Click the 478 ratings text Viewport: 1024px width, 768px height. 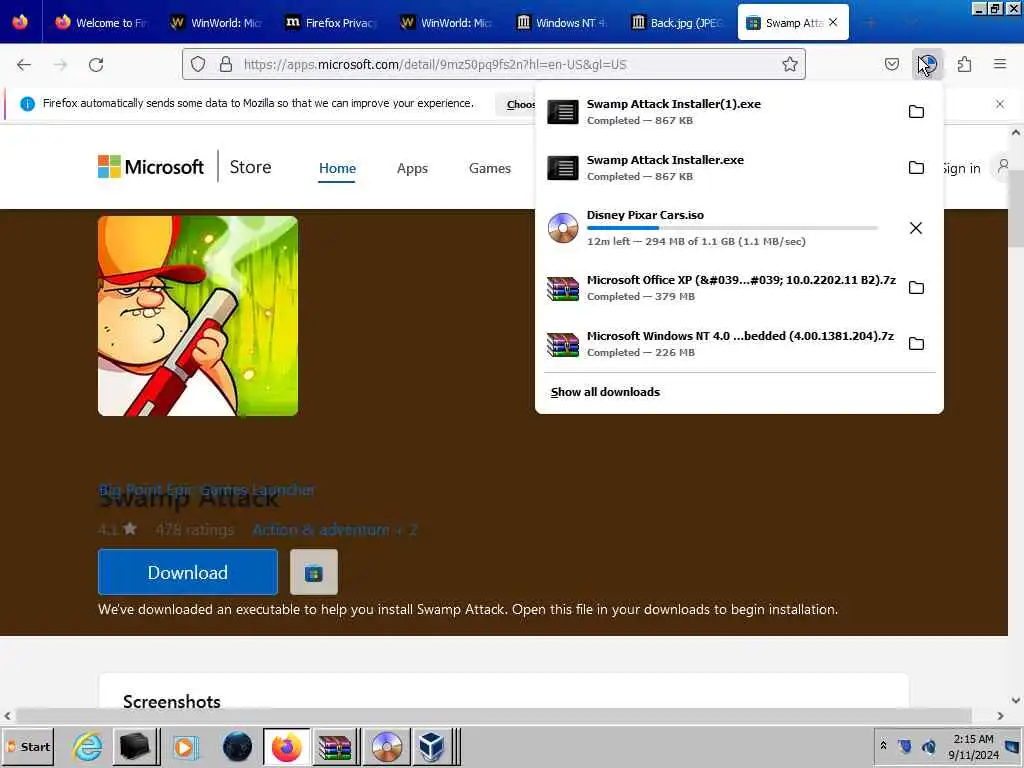[x=195, y=530]
